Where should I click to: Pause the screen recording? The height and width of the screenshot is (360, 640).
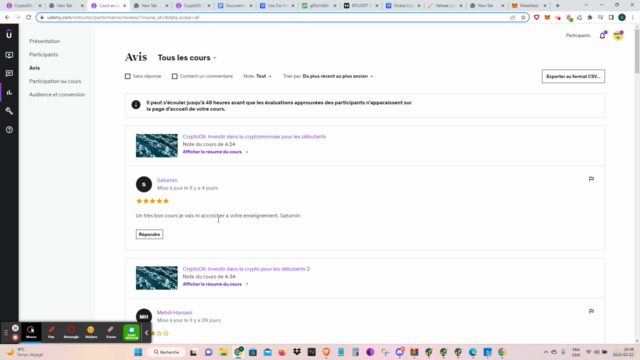coord(15,328)
